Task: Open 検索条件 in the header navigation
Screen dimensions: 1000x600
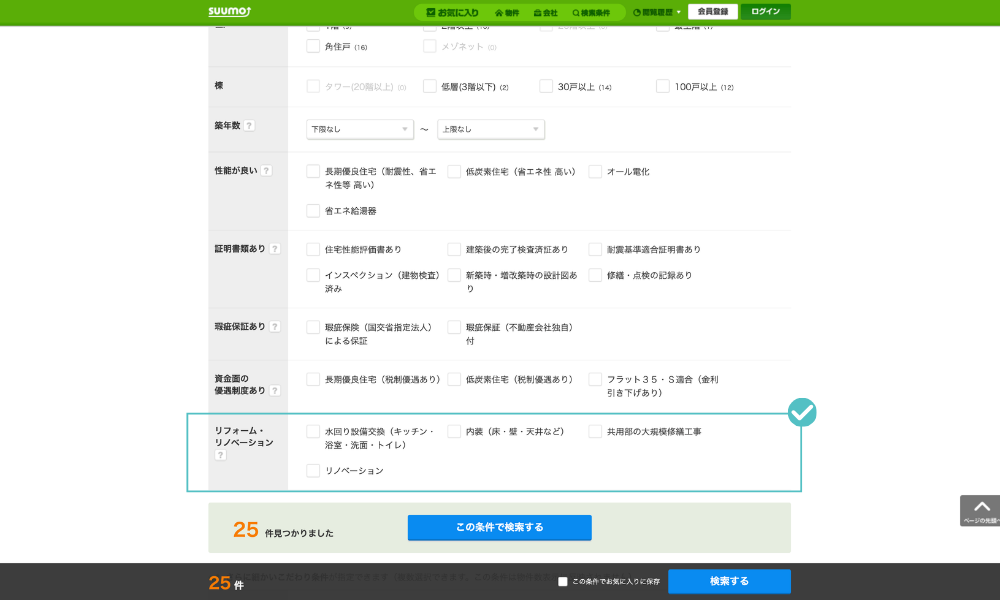Action: [591, 13]
